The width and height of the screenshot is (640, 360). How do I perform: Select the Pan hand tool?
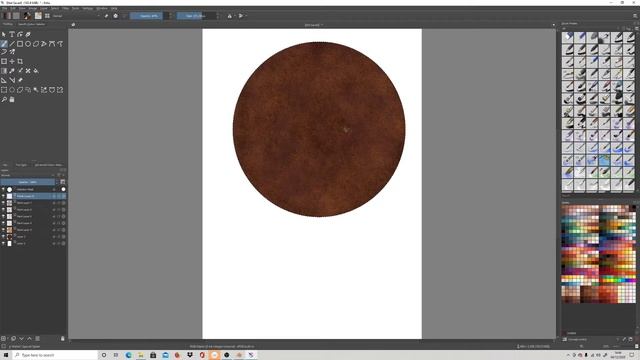click(x=12, y=99)
